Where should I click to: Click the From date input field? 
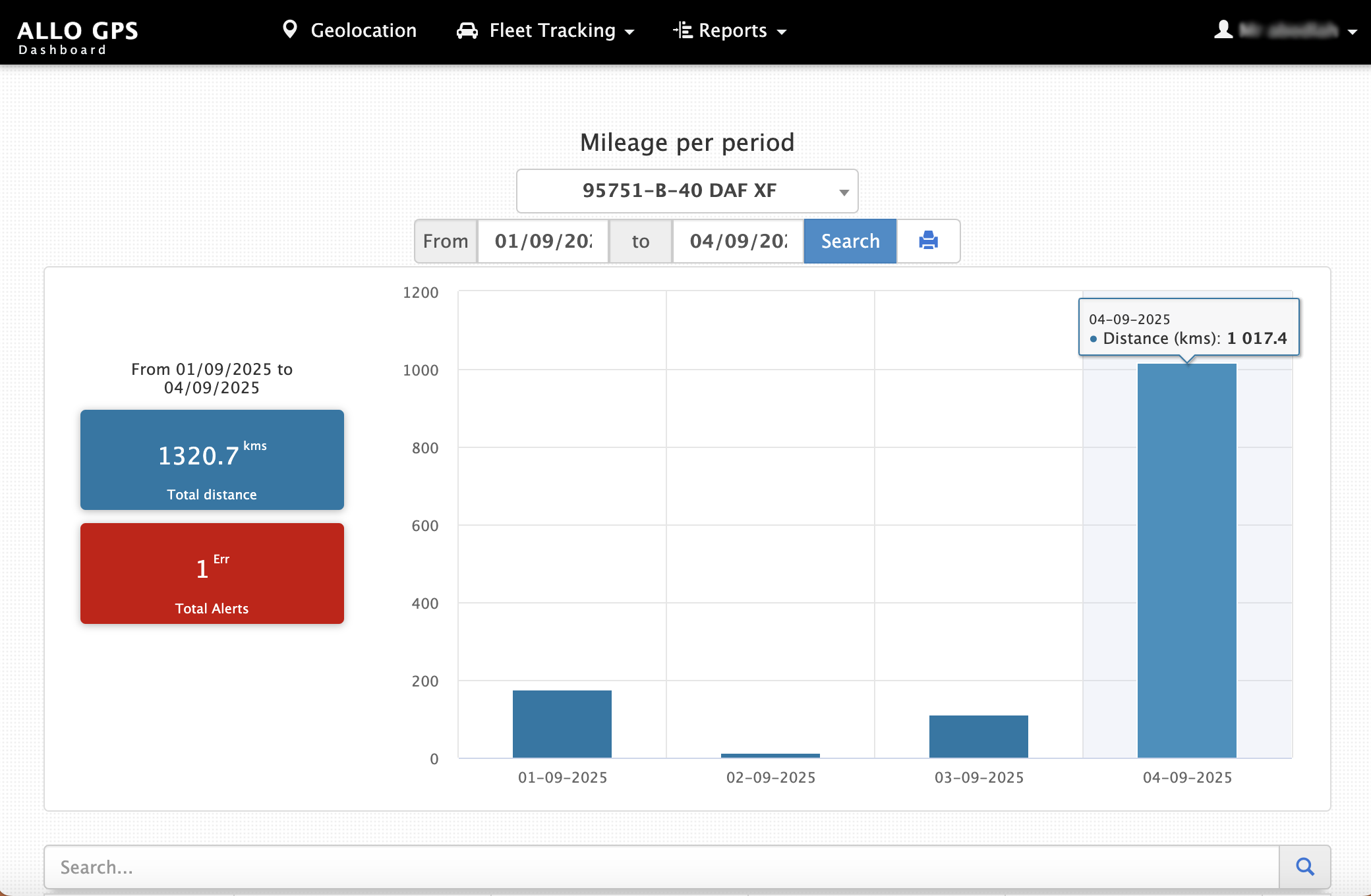point(542,241)
